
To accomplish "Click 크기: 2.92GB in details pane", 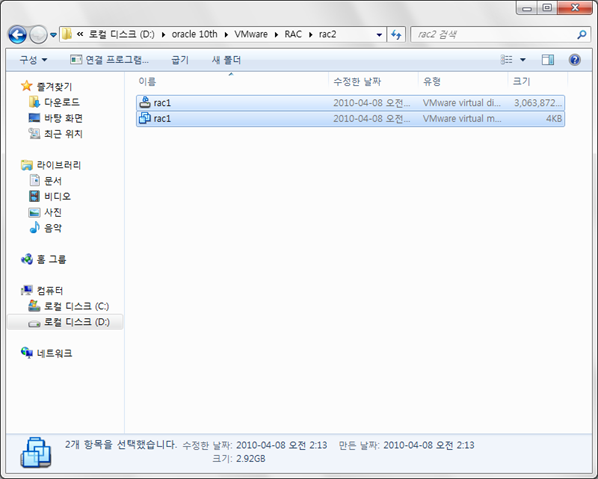I will coord(239,459).
